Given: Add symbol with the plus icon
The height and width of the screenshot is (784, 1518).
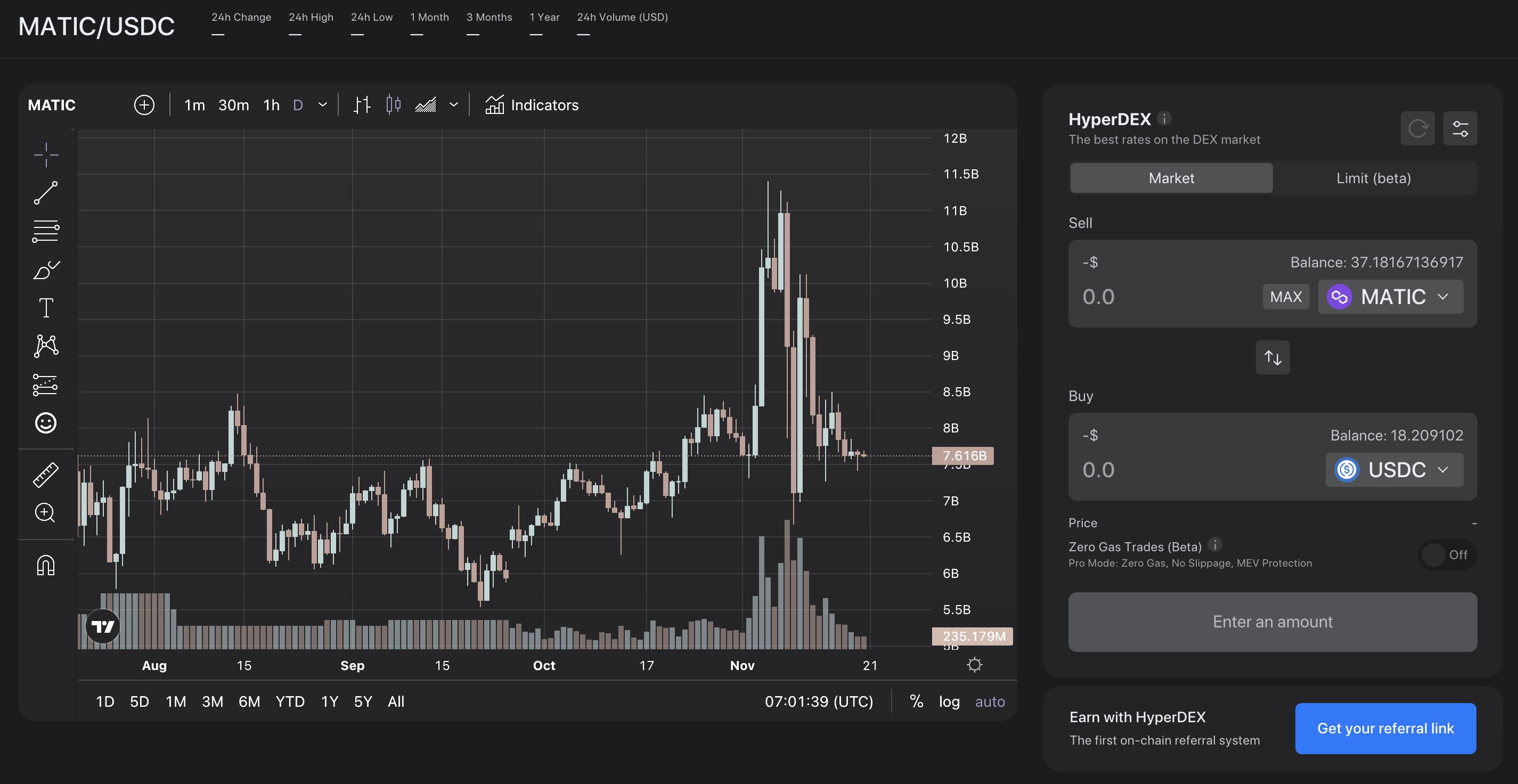Looking at the screenshot, I should click(x=144, y=105).
